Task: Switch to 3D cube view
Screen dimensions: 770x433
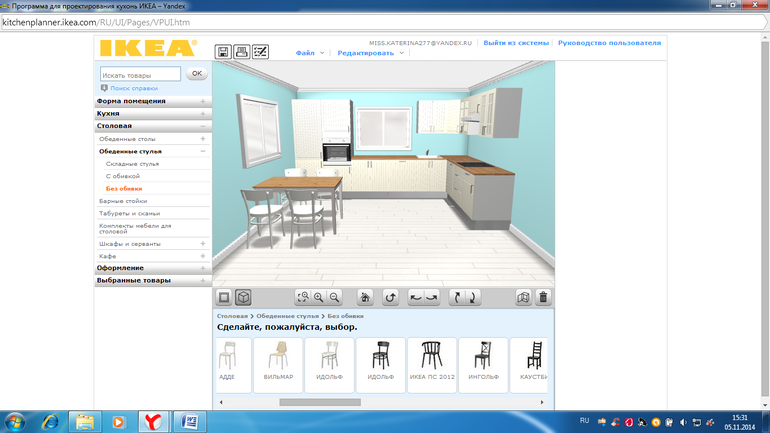Action: pos(242,297)
